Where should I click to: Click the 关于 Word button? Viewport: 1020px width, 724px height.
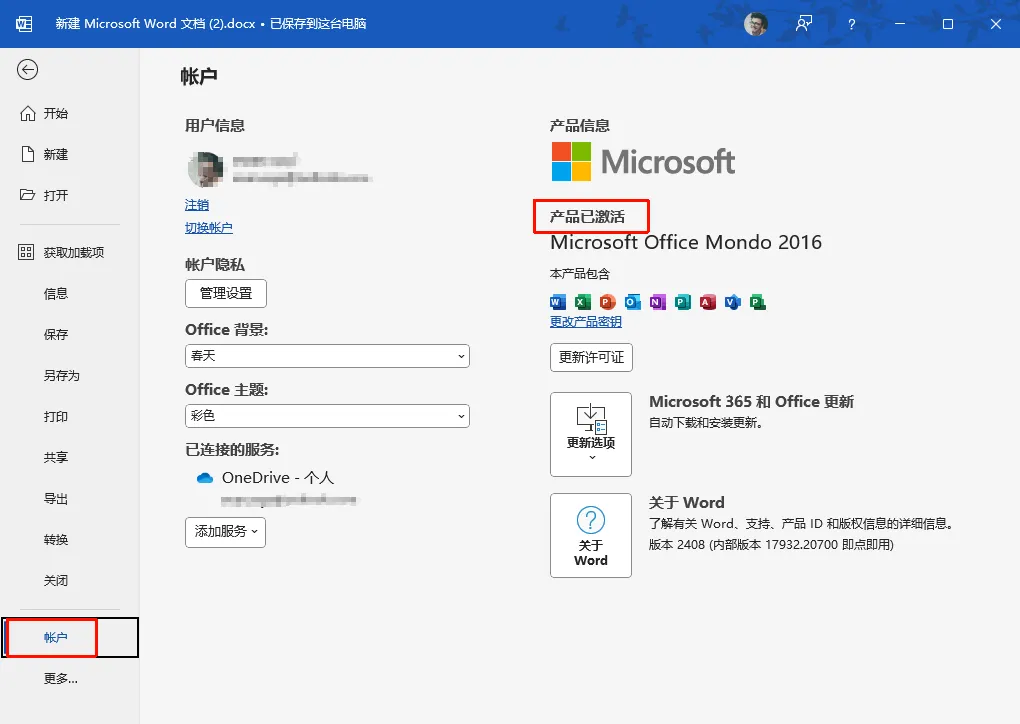click(591, 535)
